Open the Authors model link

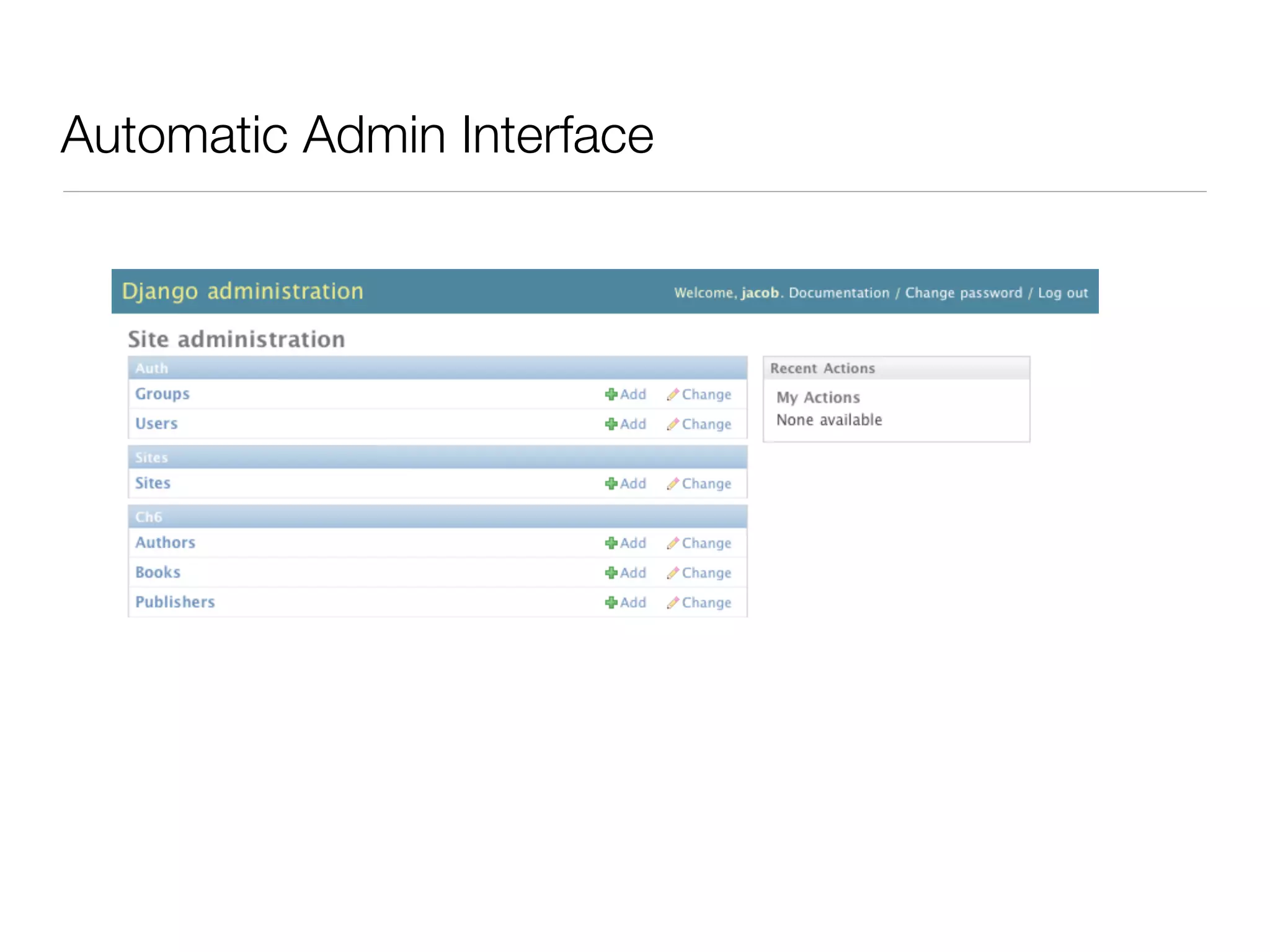(165, 543)
